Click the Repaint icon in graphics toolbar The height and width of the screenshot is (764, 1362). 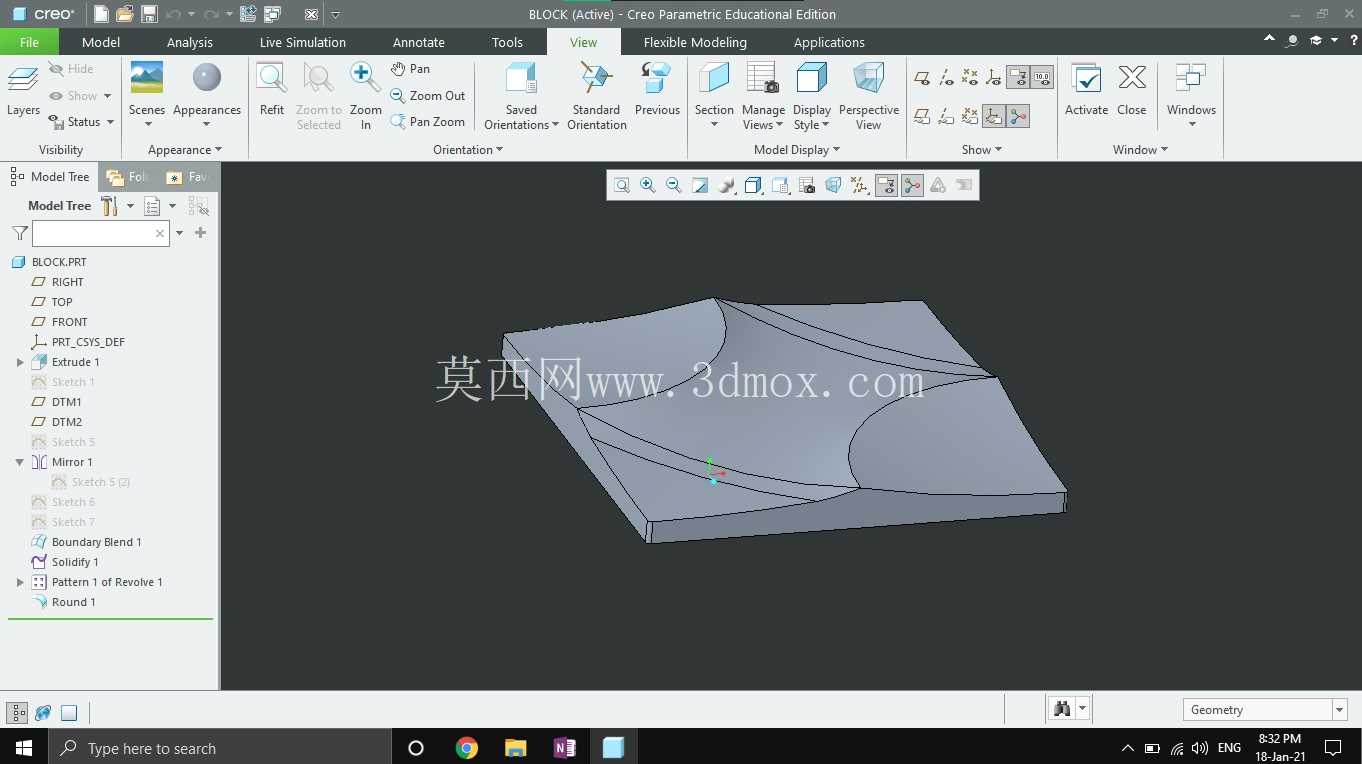pos(700,185)
